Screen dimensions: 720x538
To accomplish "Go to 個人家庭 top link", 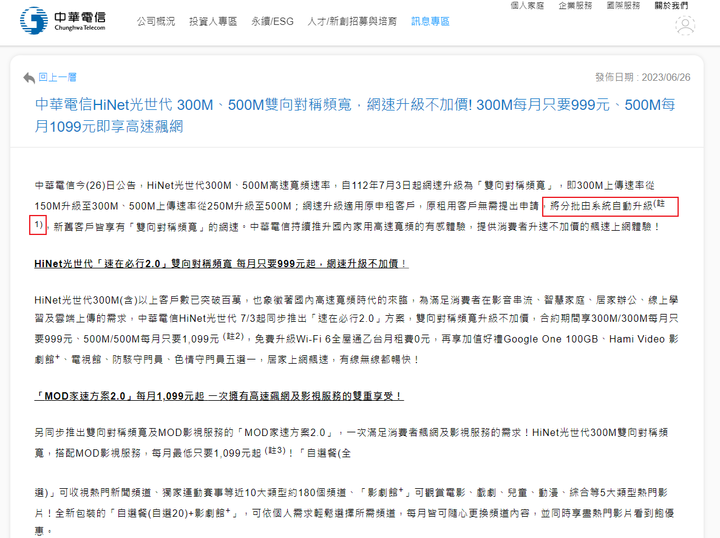I will 527,6.
